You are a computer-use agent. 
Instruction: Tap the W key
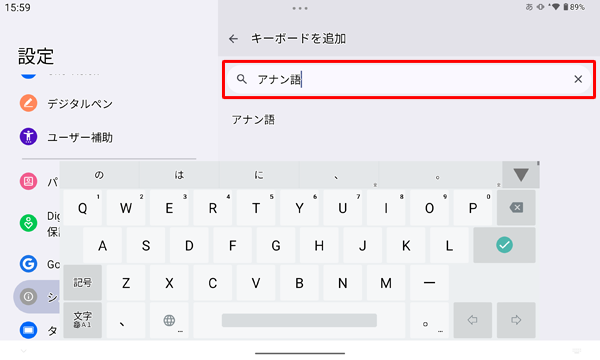click(126, 208)
